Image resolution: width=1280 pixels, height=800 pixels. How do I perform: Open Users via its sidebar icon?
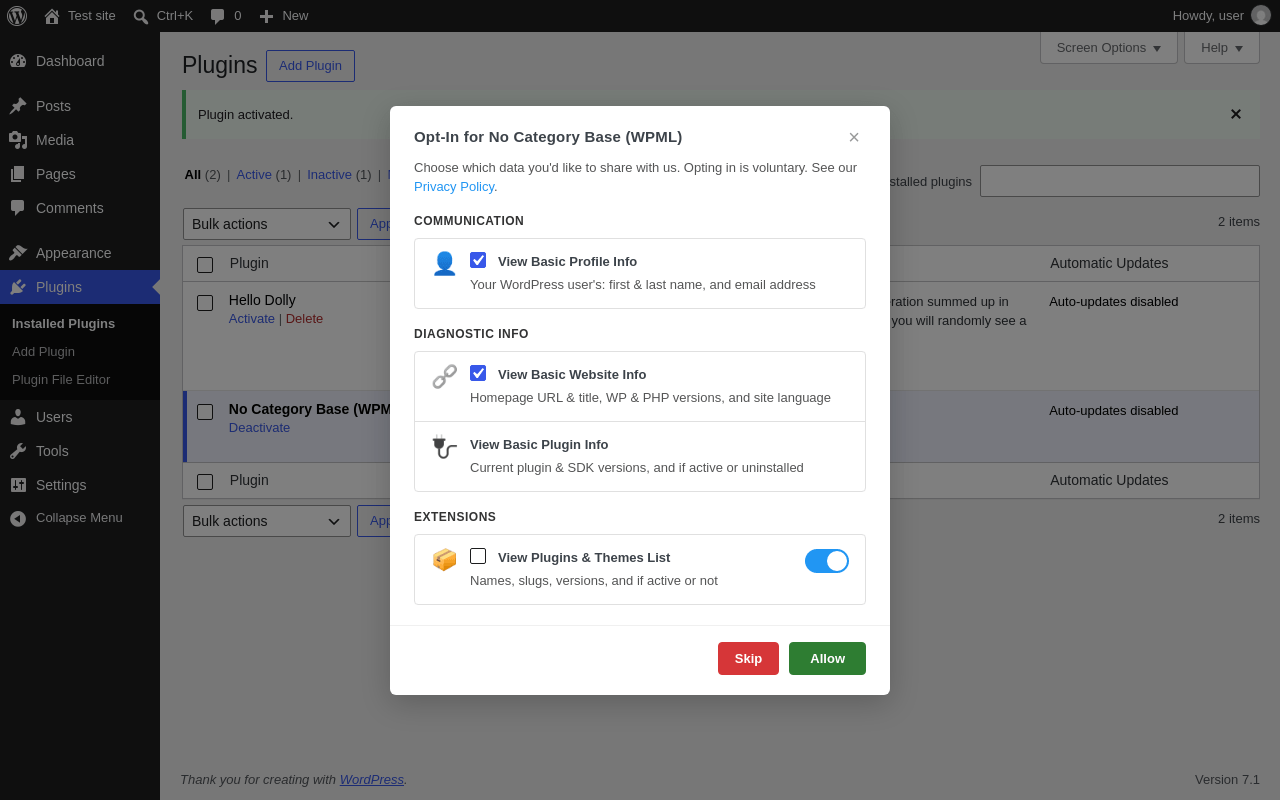coord(18,417)
